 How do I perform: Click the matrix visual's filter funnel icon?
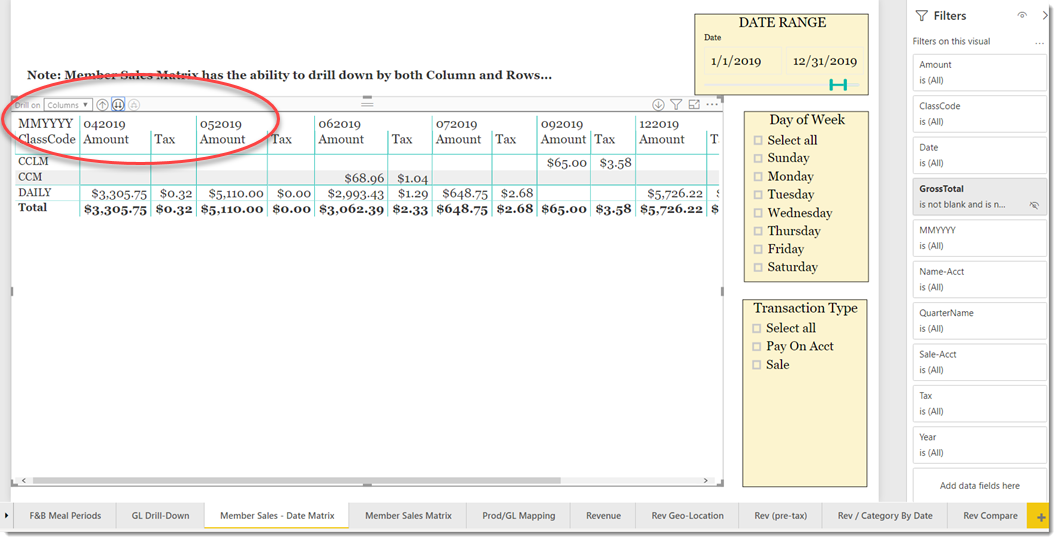coord(675,105)
